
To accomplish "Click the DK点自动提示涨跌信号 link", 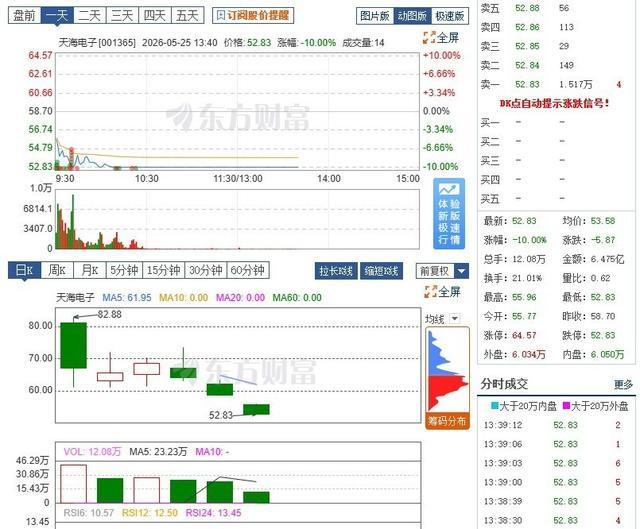I will pyautogui.click(x=555, y=103).
